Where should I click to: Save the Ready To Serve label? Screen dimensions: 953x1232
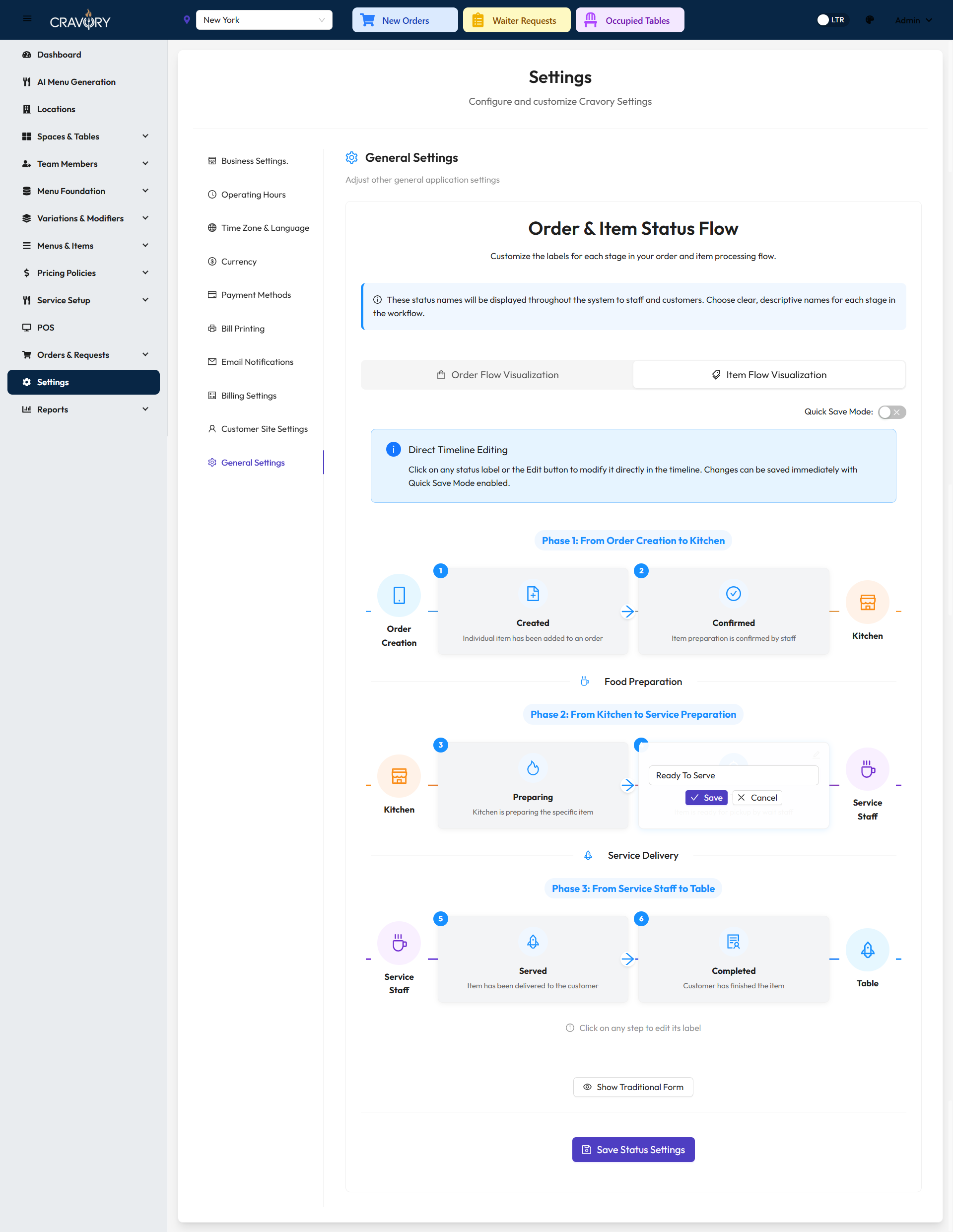coord(706,798)
